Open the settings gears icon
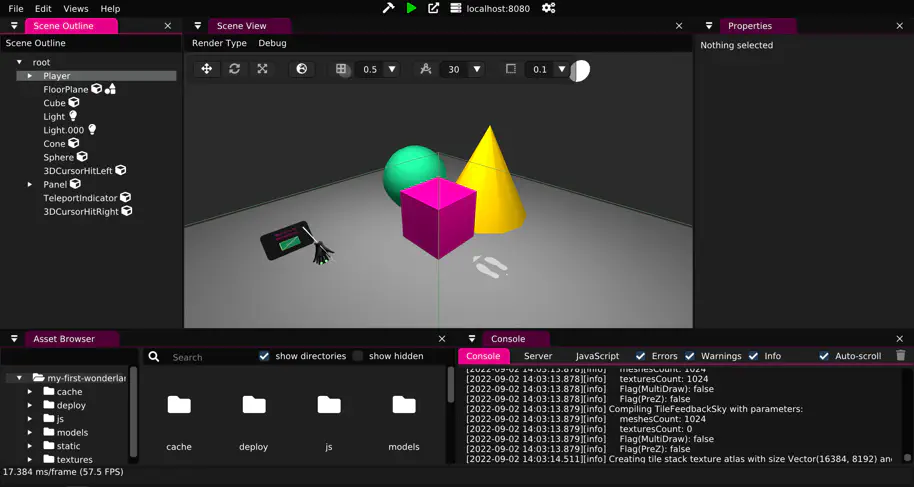Image resolution: width=914 pixels, height=487 pixels. pos(548,8)
